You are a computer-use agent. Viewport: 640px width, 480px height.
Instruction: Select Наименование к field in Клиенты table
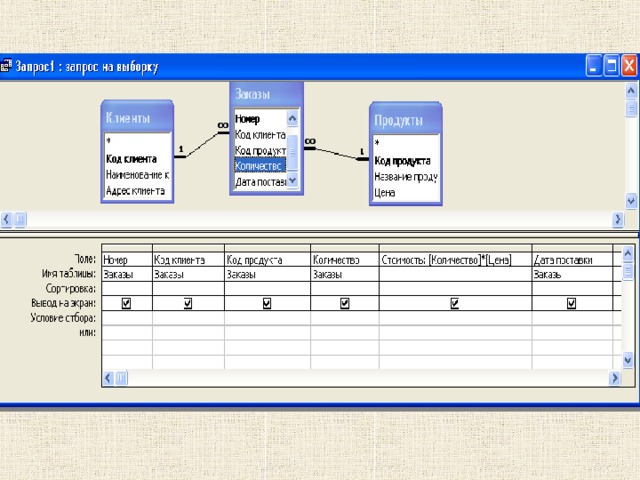point(137,175)
